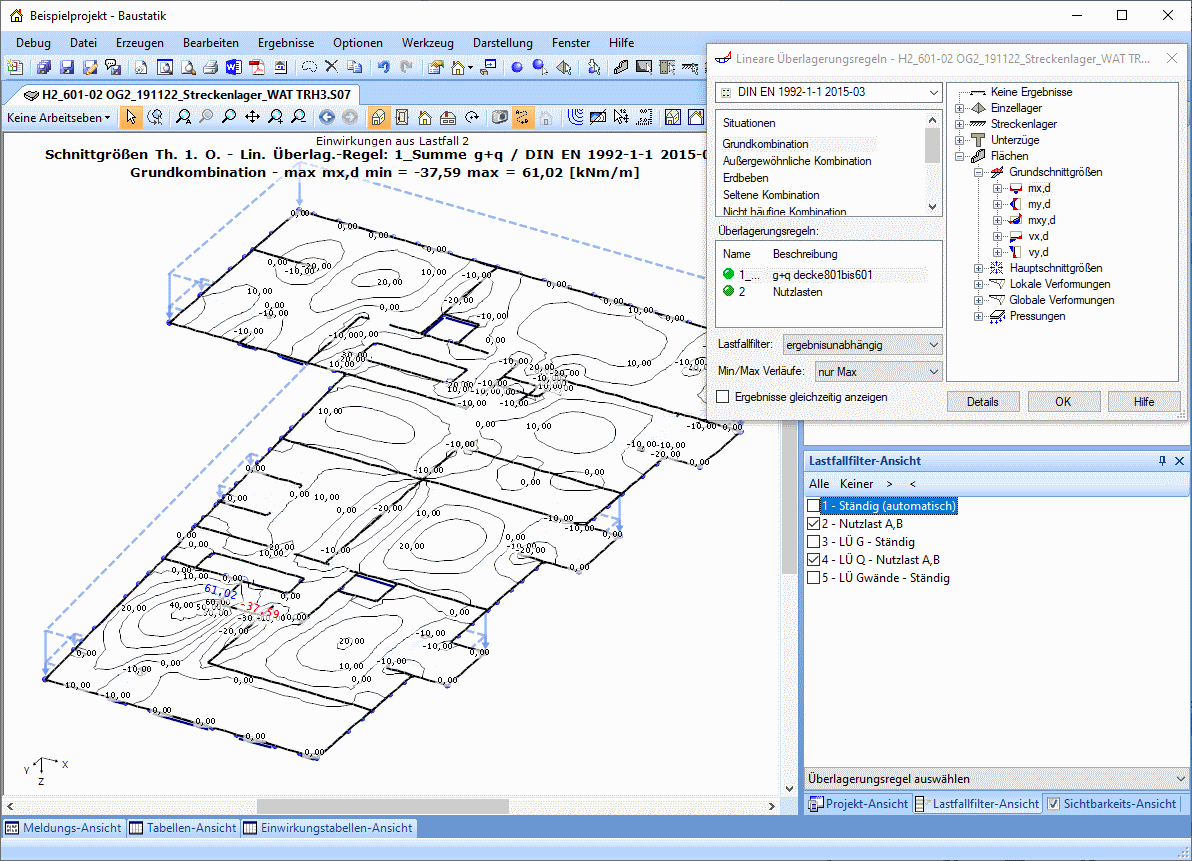The width and height of the screenshot is (1192, 861).
Task: Click 'Alle' in Lastfallfilter panel
Action: [x=819, y=484]
